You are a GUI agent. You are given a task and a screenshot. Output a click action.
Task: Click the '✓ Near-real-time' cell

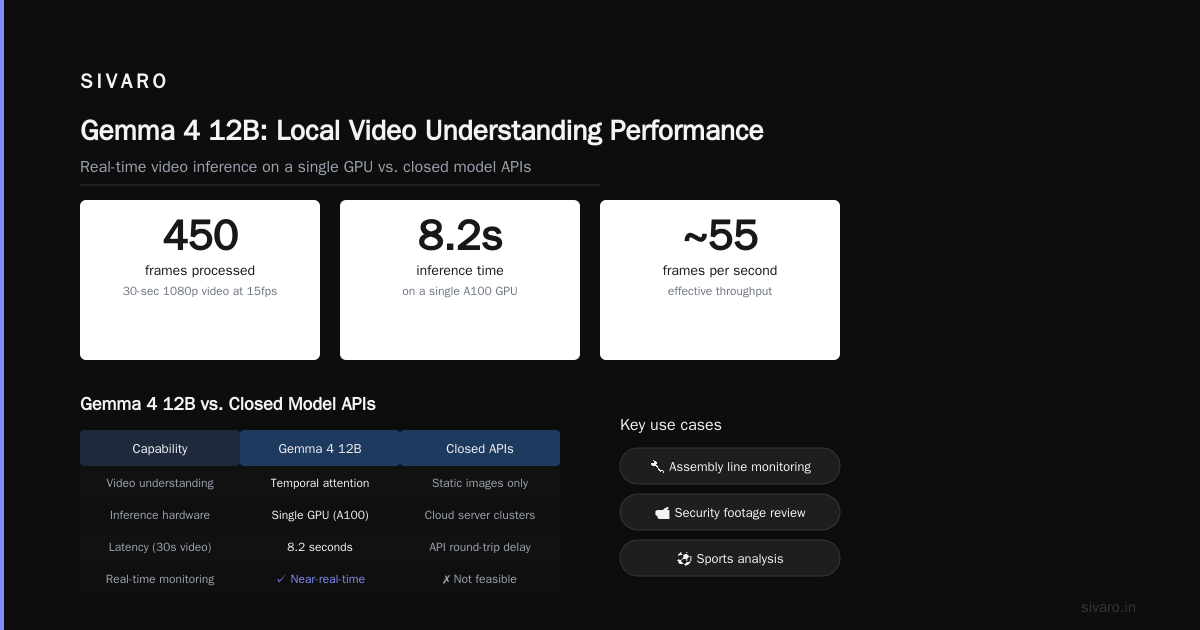[x=320, y=579]
